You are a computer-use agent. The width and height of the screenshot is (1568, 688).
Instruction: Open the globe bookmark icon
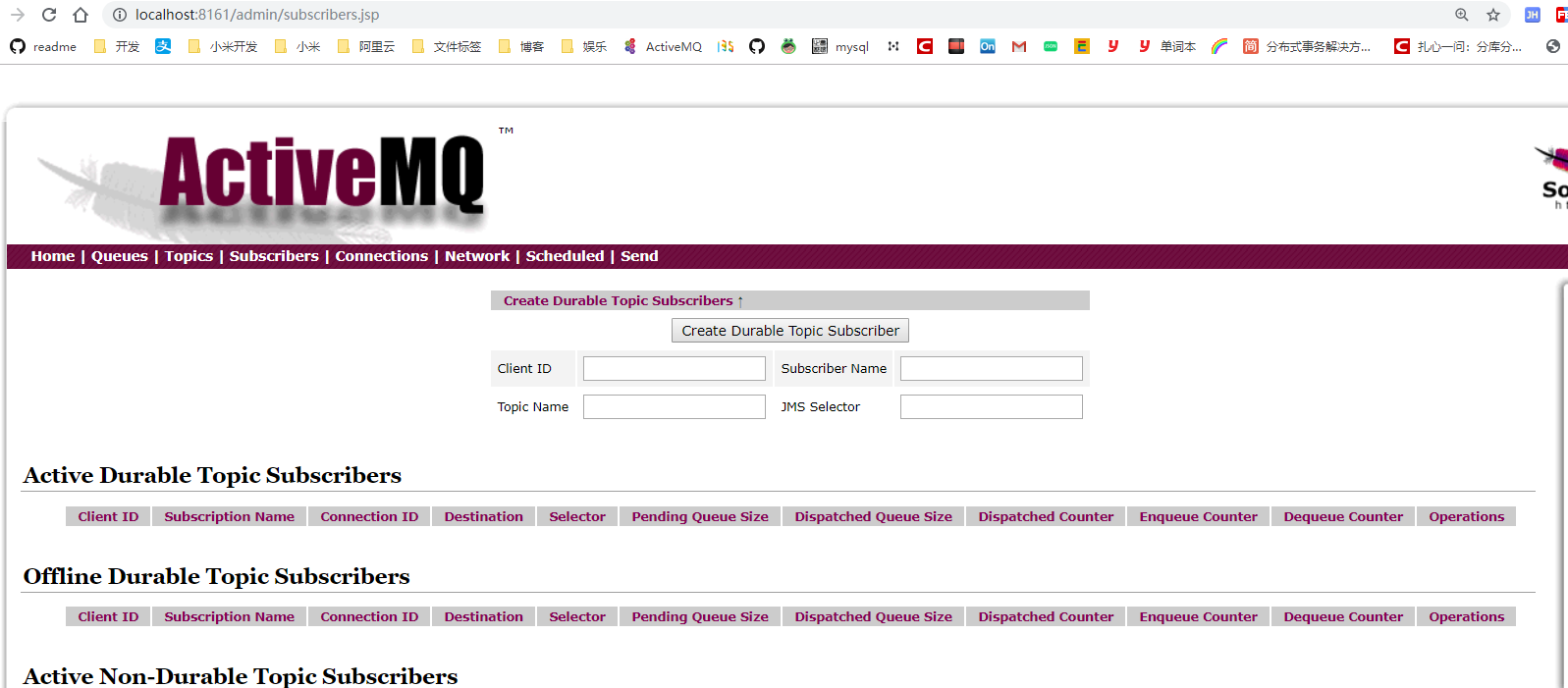1553,46
